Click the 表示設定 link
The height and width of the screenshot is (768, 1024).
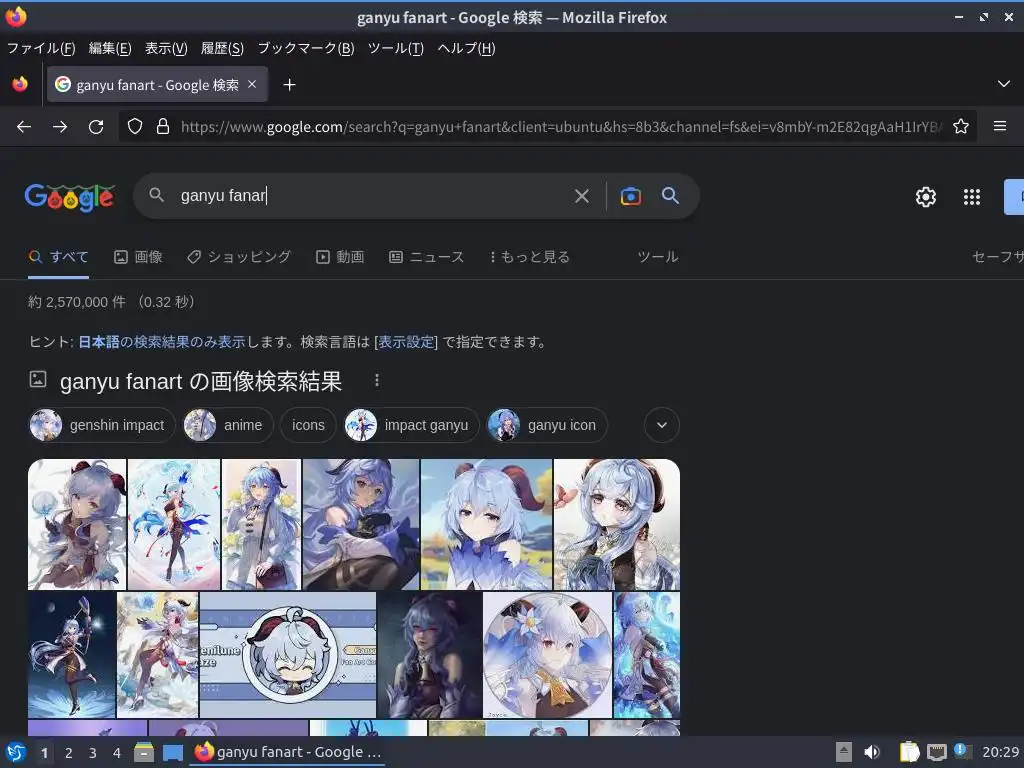coord(406,342)
